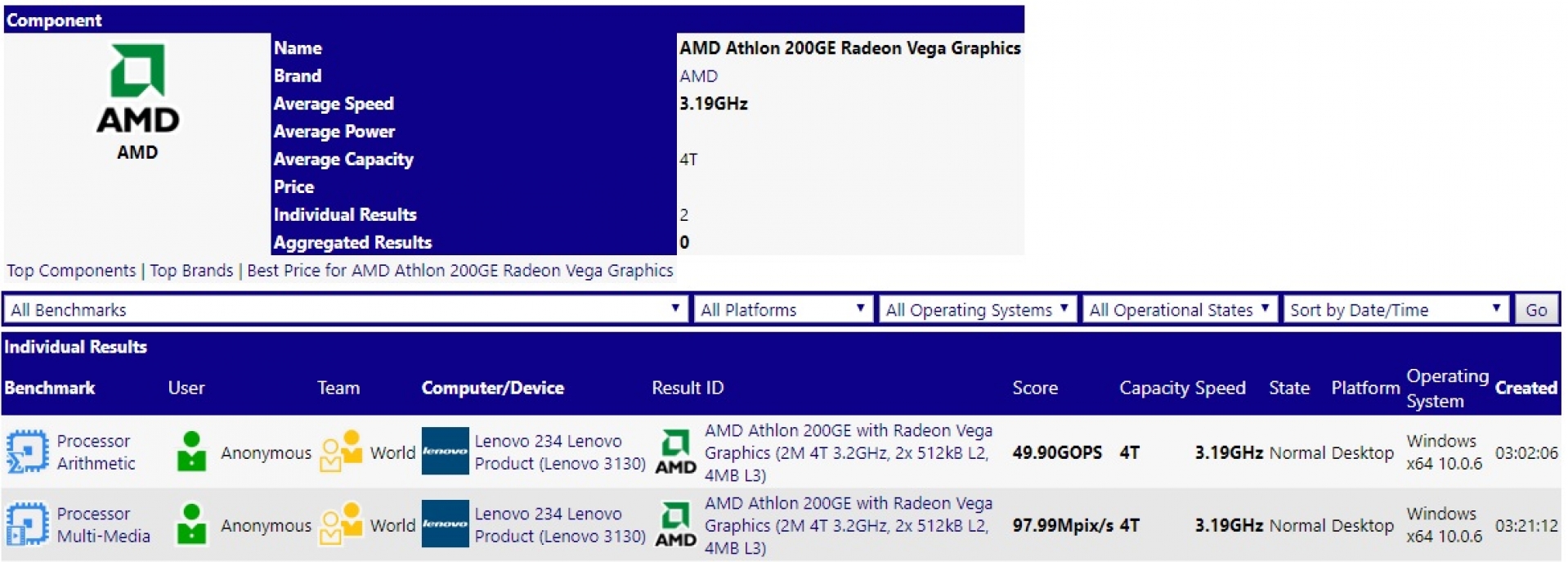
Task: Click Average Capacity value 4T
Action: (688, 160)
